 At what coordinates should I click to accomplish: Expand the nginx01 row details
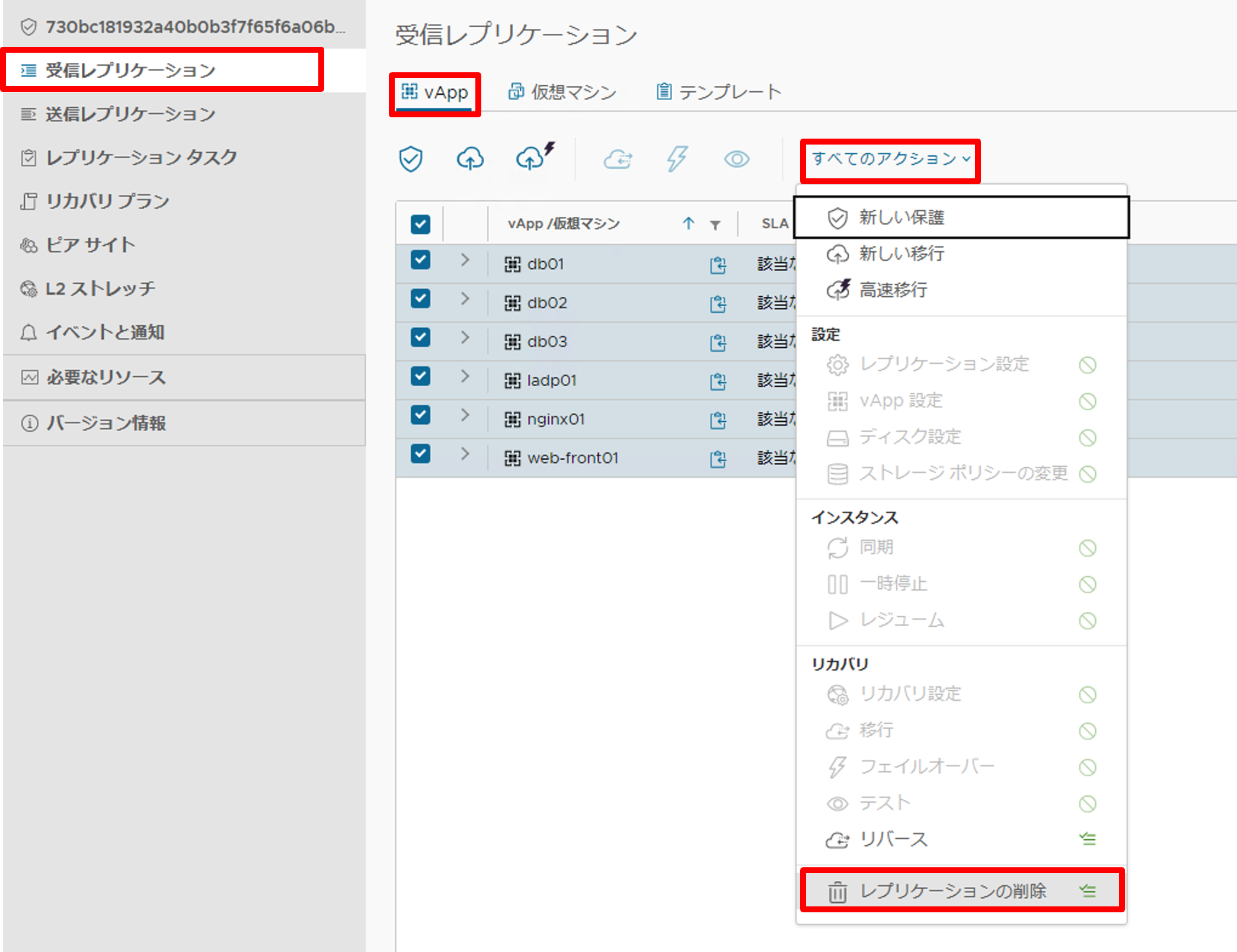[x=465, y=415]
